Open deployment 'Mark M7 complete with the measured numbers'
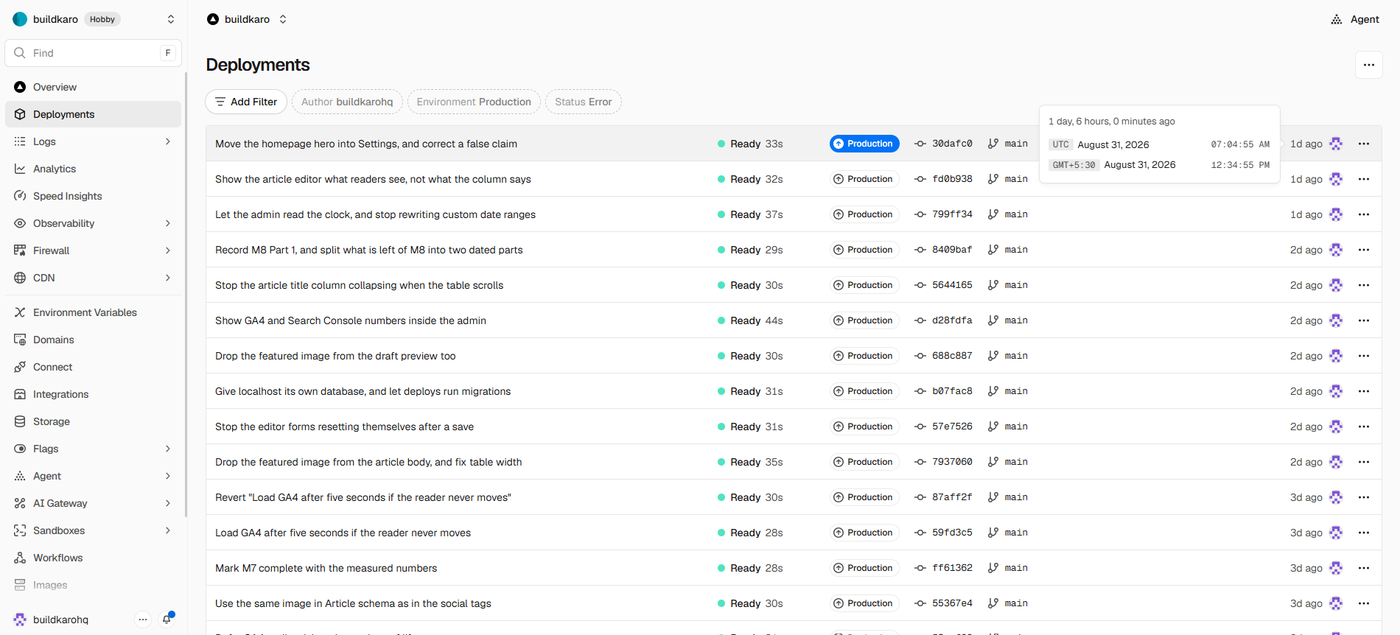This screenshot has height=635, width=1400. point(326,568)
